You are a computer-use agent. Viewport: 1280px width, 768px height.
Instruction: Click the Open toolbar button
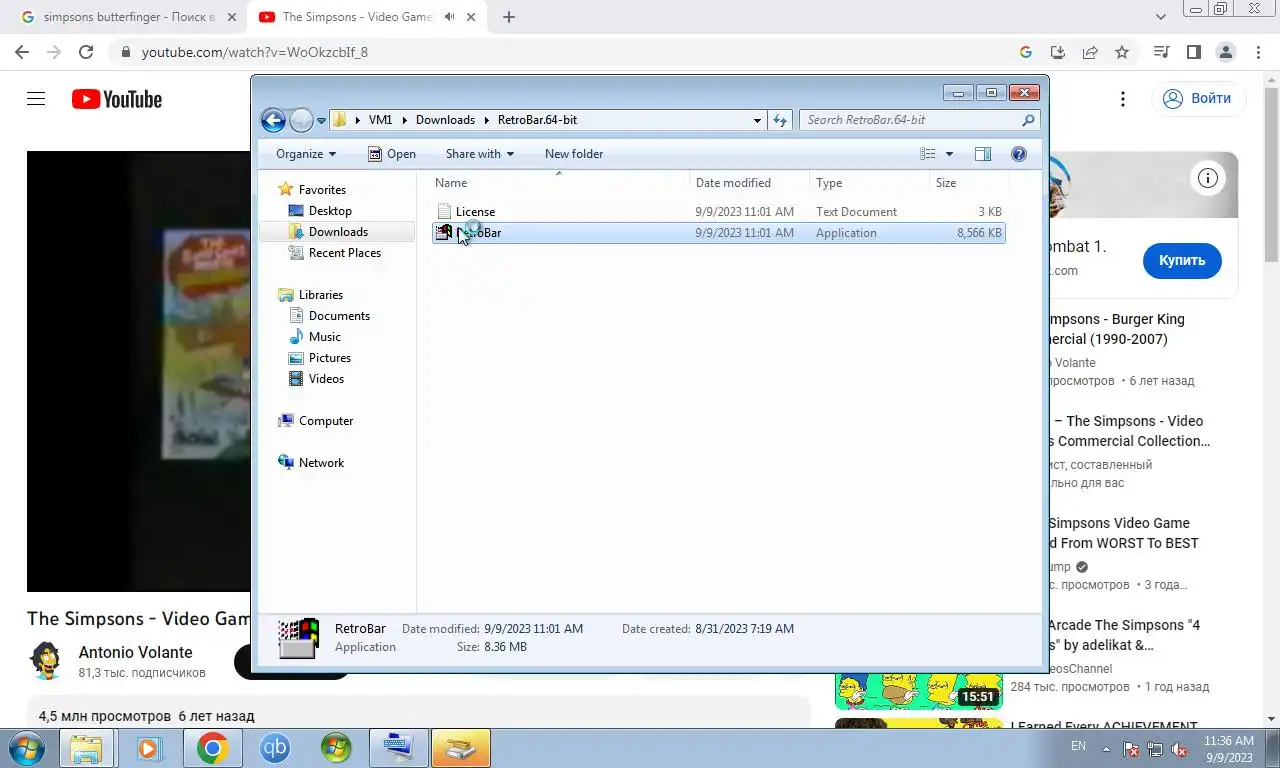coord(391,154)
